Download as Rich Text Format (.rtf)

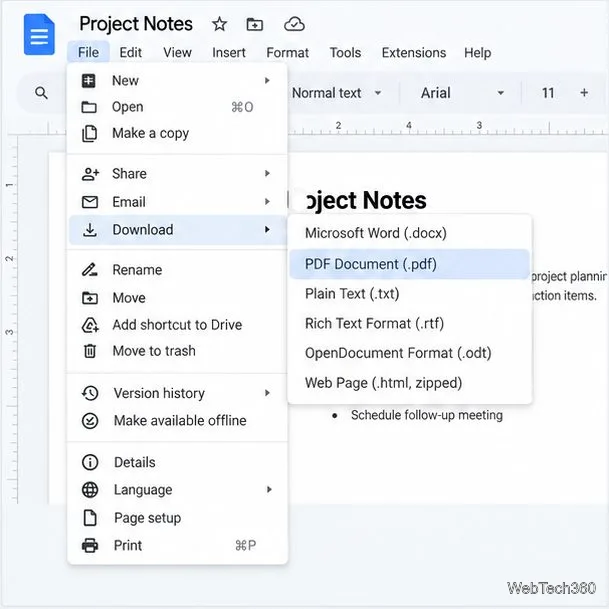410,323
